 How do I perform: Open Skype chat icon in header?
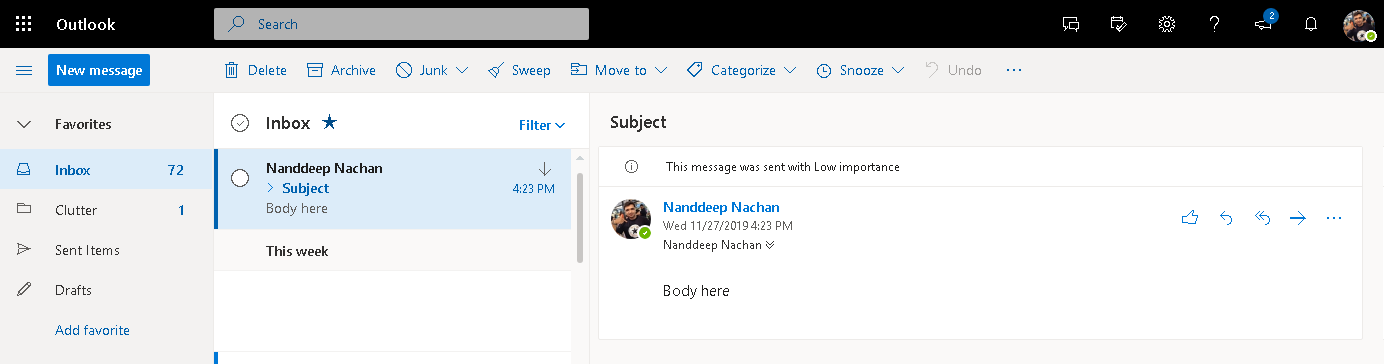point(1071,24)
